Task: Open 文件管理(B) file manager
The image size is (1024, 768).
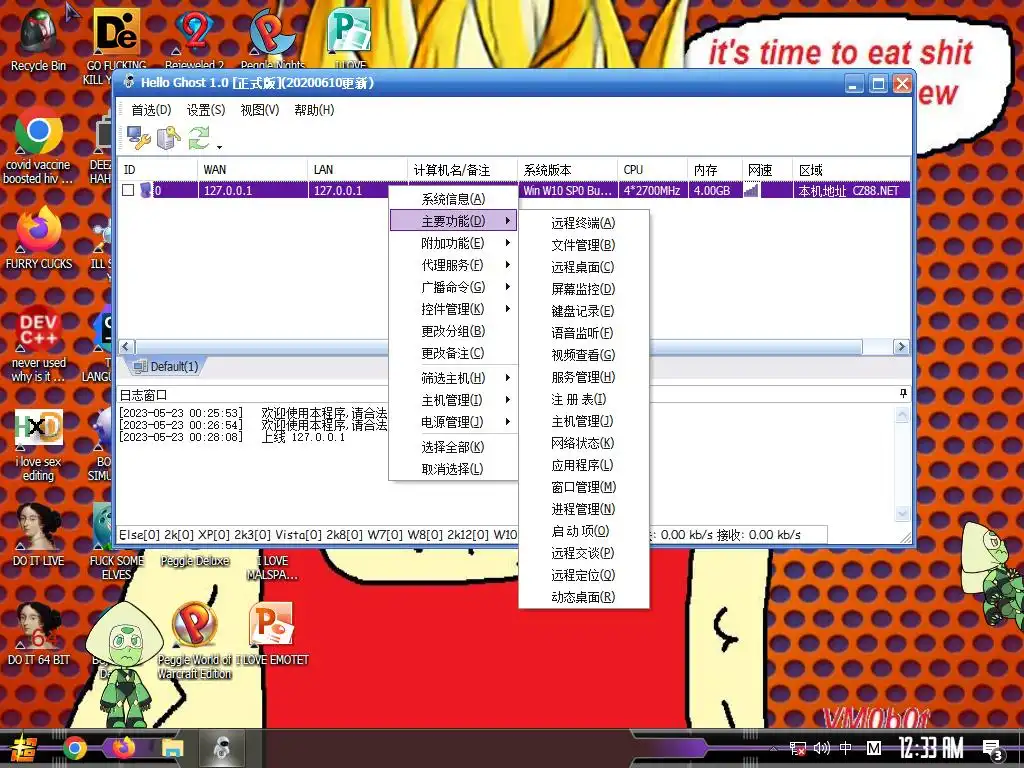Action: [583, 245]
